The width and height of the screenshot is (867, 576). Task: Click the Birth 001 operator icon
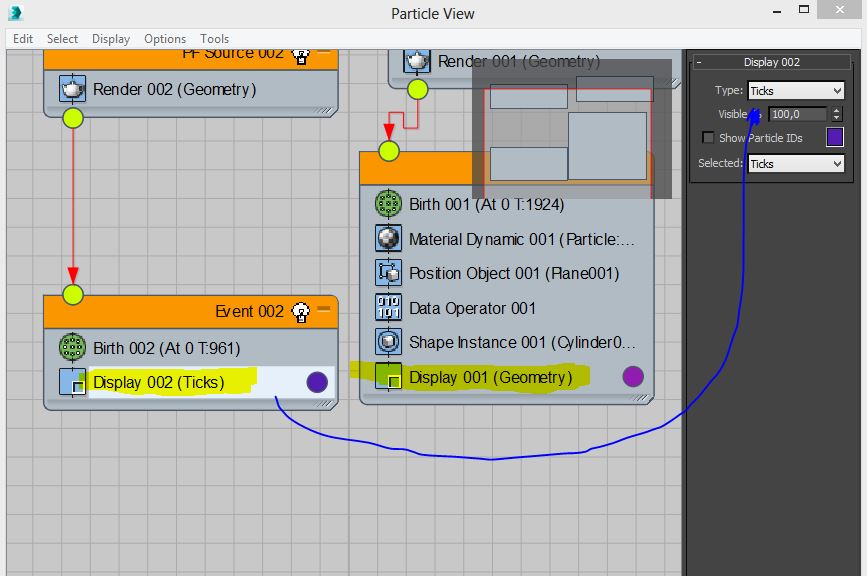click(x=388, y=204)
